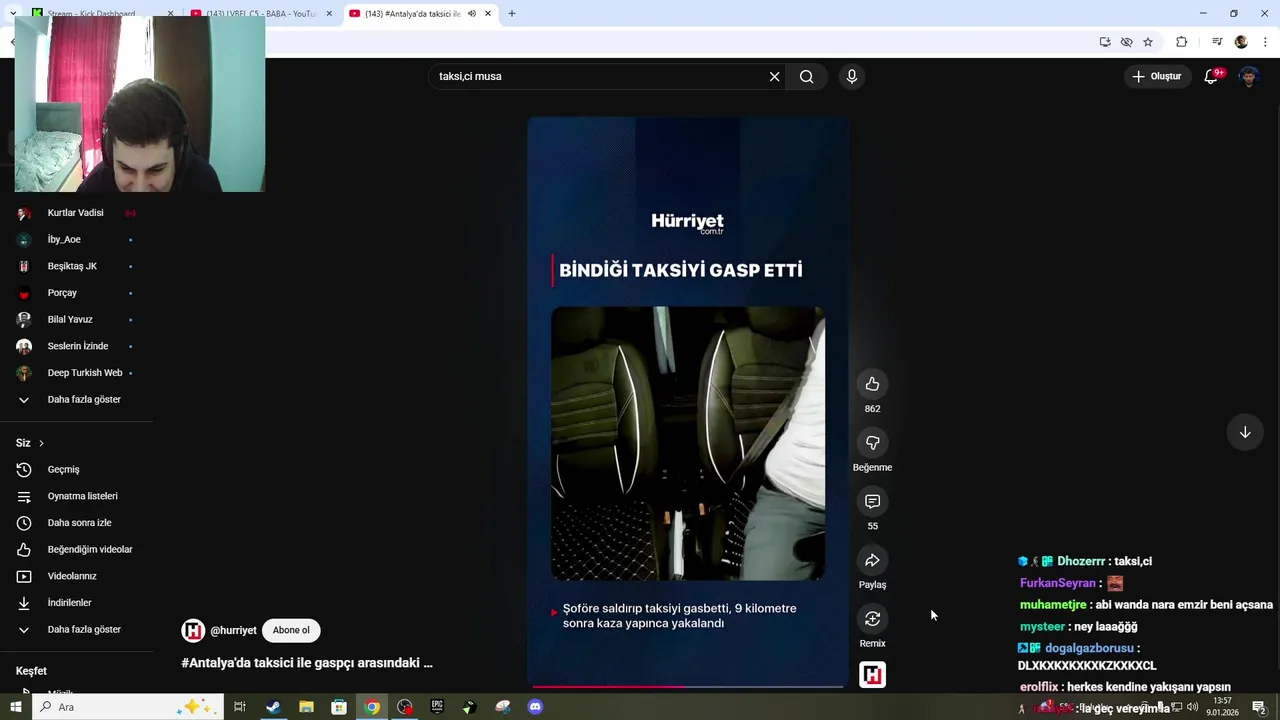The height and width of the screenshot is (720, 1280).
Task: Open comments showing 55
Action: 872,501
